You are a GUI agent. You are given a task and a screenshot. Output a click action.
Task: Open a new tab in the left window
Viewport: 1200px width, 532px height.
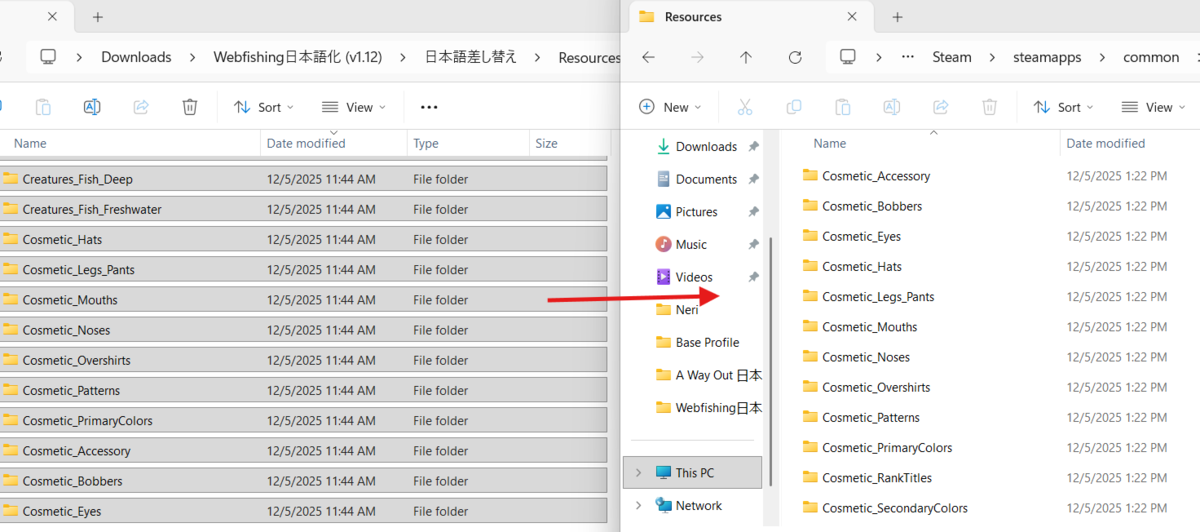click(97, 17)
